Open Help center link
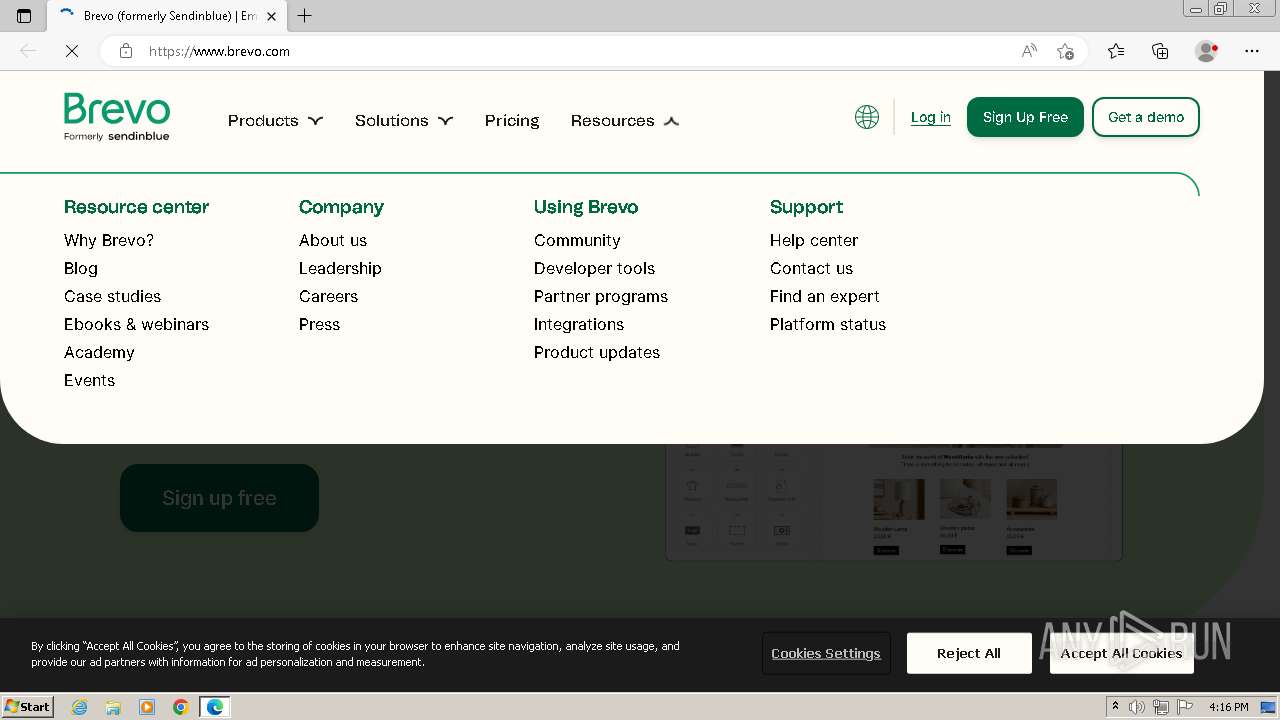Screen dimensions: 1280x720 [x=814, y=240]
